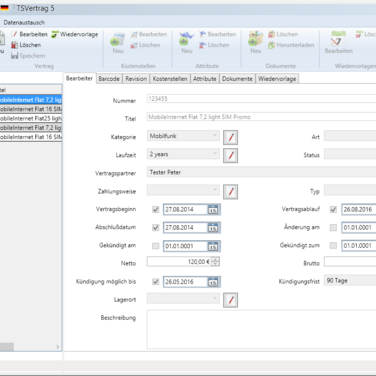The height and width of the screenshot is (376, 376).
Task: Select second row MobileInternet Flat 16 SIM
Action: [x=31, y=109]
